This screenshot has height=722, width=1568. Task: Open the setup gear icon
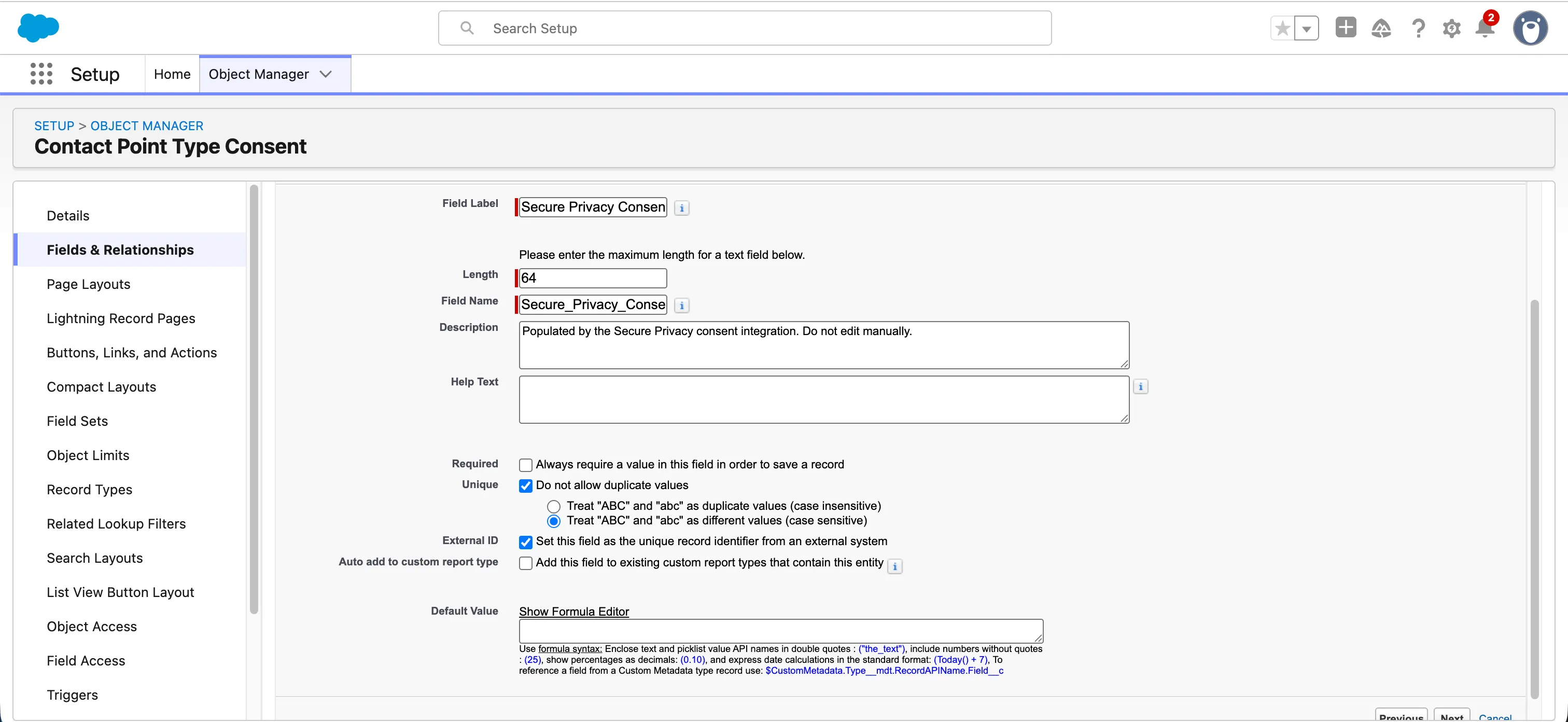tap(1451, 28)
